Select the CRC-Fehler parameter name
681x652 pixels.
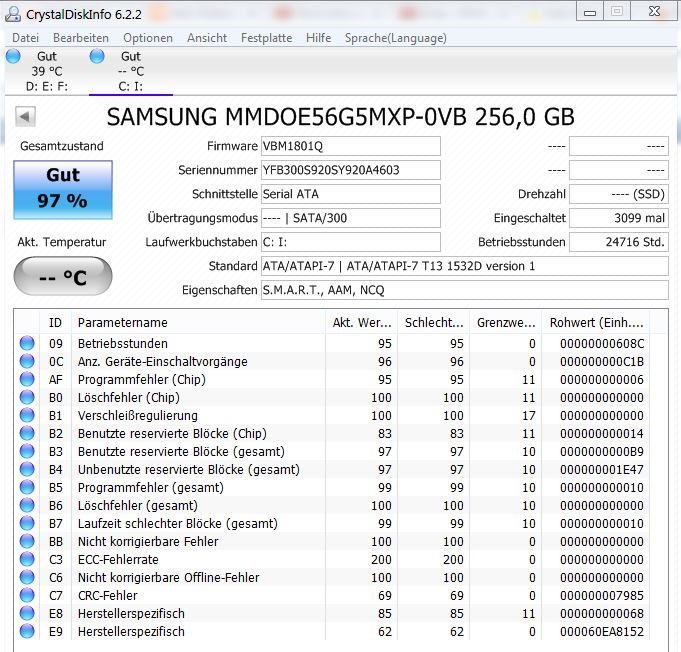pos(108,596)
